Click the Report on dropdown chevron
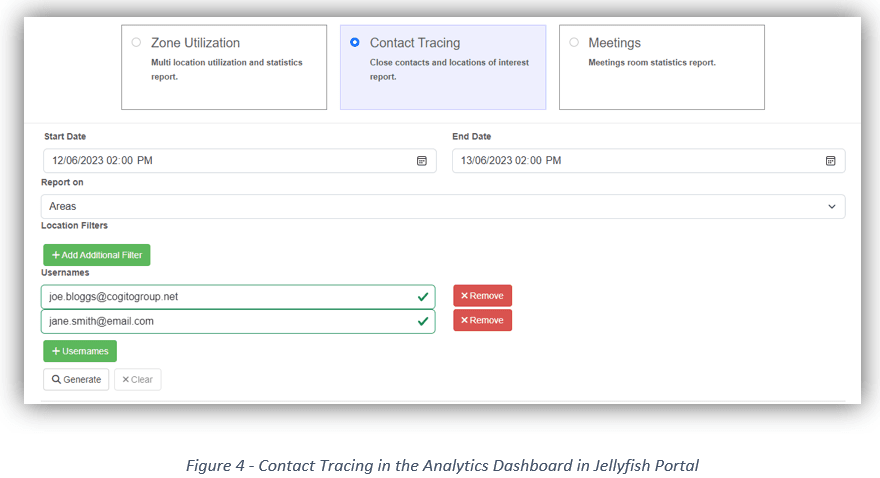Screen dimensions: 880x478 point(832,207)
